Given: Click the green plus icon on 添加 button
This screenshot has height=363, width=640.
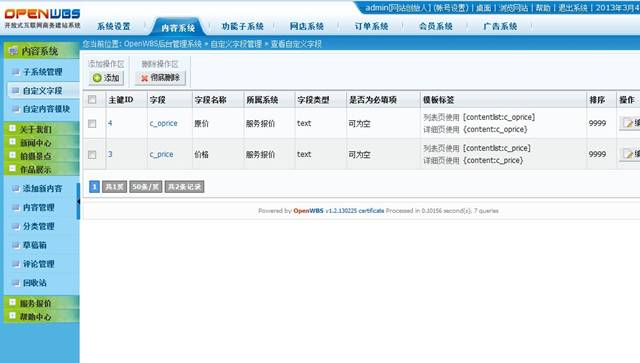Looking at the screenshot, I should [97, 78].
